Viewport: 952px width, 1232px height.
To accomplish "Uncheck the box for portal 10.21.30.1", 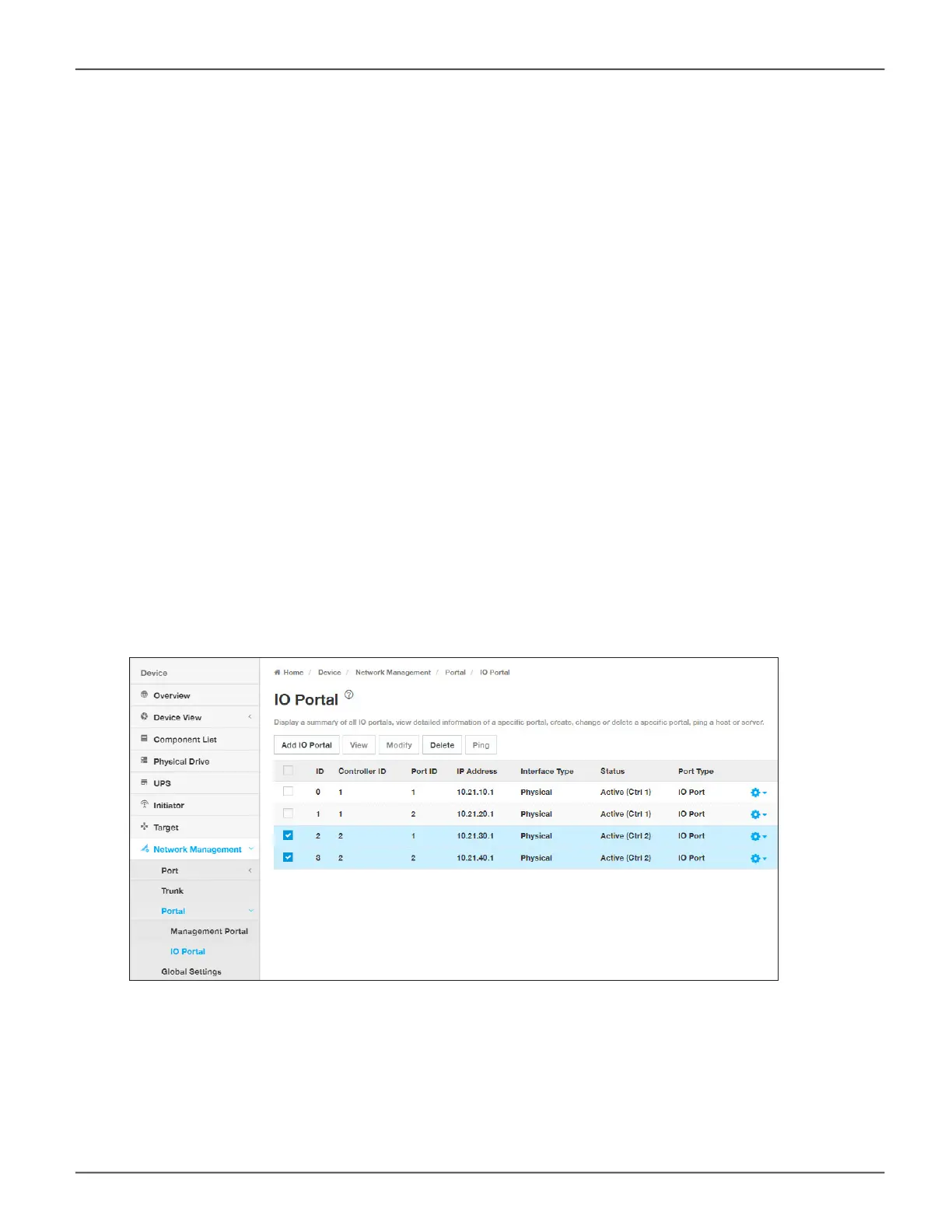I will 288,835.
